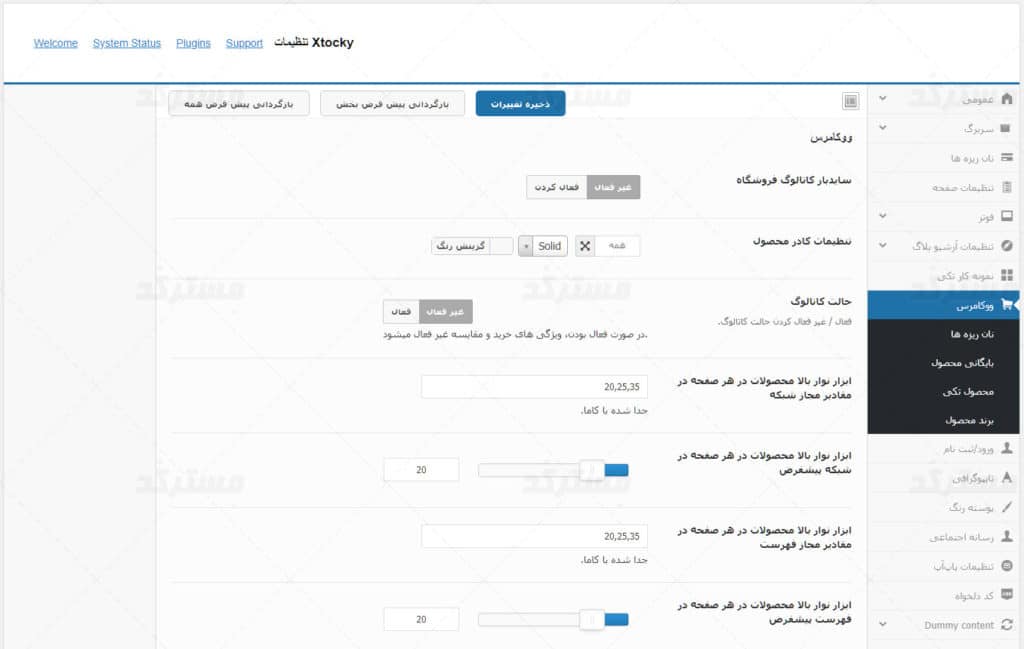Click the ذخیره تغییرات save button

520,104
